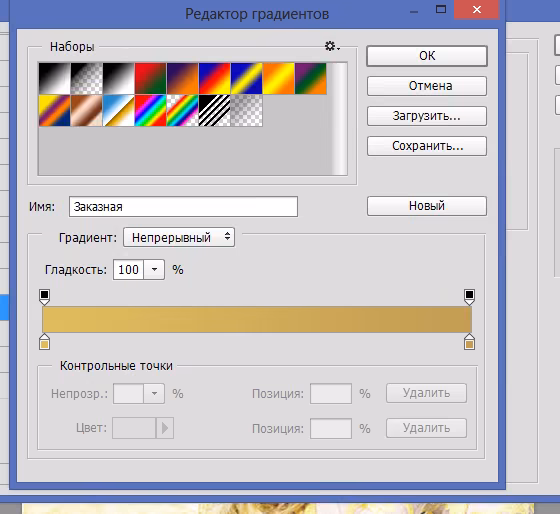Select the left color stop

(x=44, y=342)
